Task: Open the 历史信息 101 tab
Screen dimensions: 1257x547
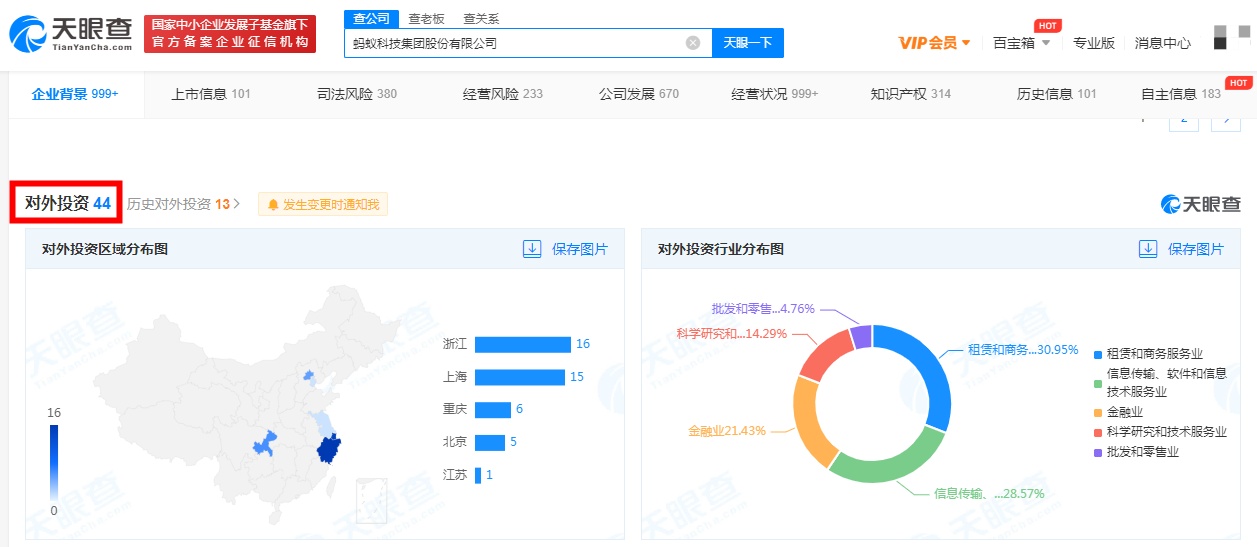Action: point(1057,94)
